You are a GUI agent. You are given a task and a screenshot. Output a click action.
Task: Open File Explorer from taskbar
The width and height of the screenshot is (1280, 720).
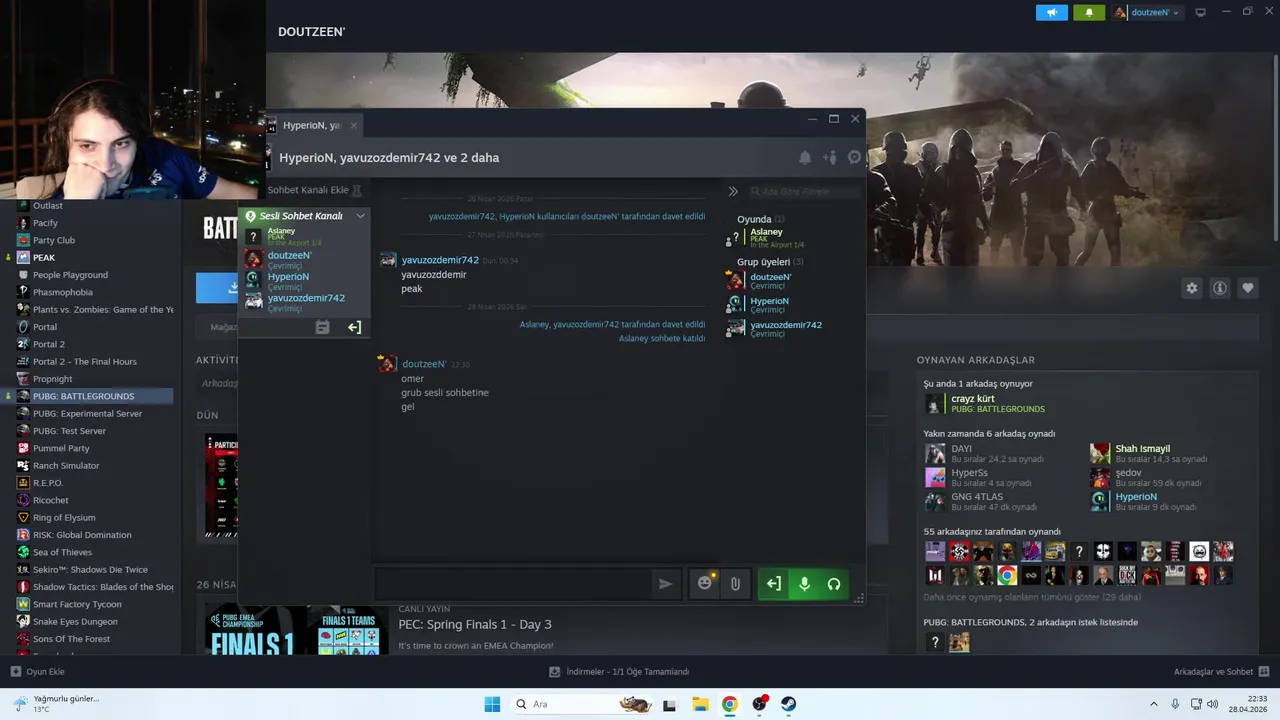[x=700, y=704]
